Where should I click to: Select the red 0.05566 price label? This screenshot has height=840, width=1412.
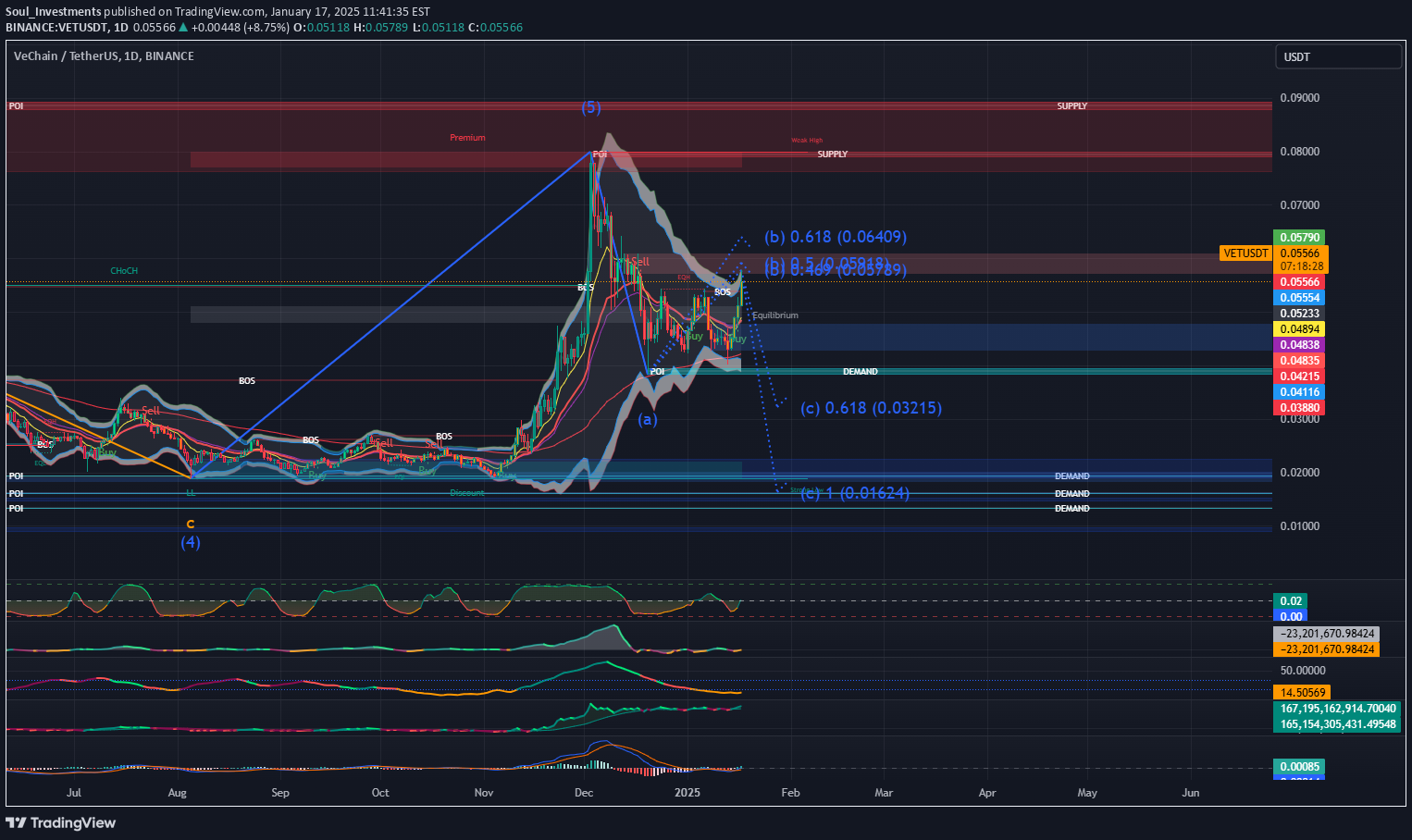(1300, 282)
